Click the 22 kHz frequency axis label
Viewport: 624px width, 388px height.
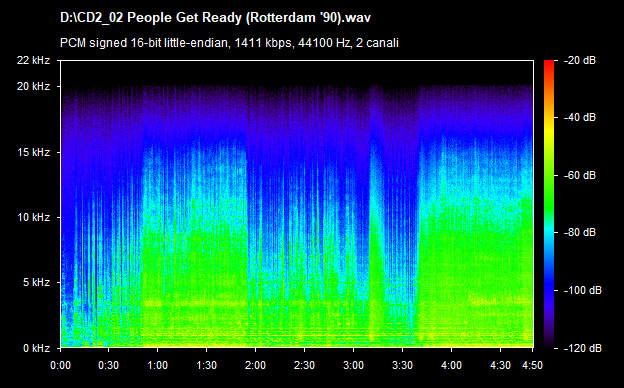click(33, 60)
